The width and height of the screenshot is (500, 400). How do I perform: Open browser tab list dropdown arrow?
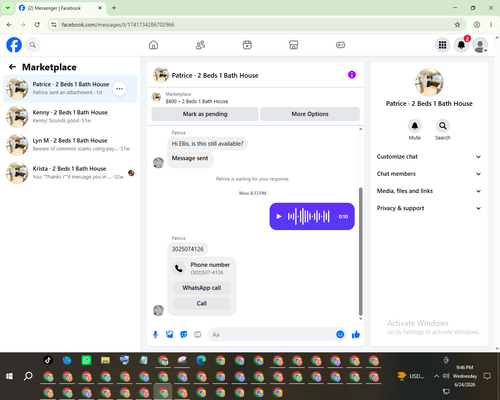pyautogui.click(x=8, y=8)
